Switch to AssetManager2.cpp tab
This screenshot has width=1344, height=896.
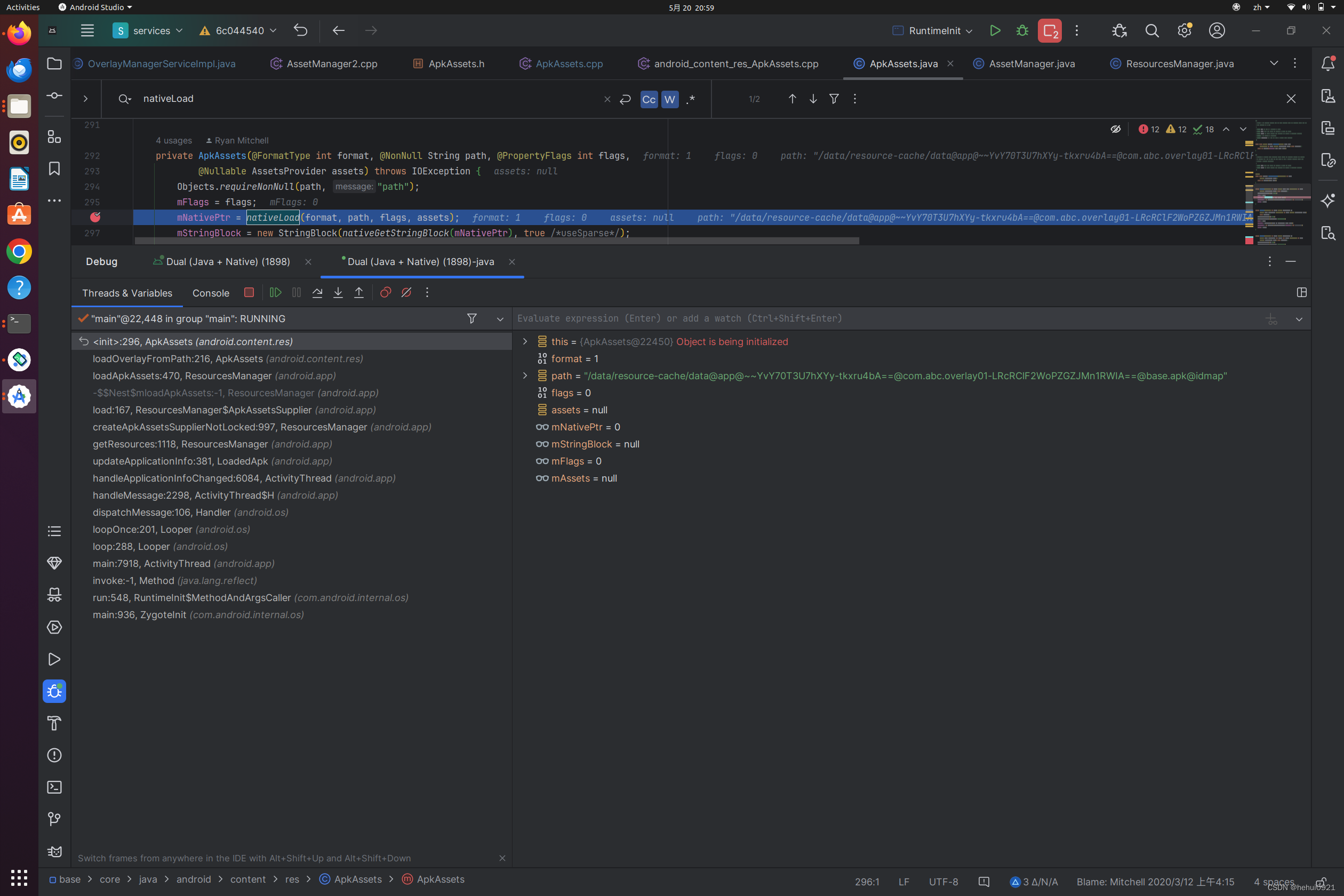pos(324,63)
